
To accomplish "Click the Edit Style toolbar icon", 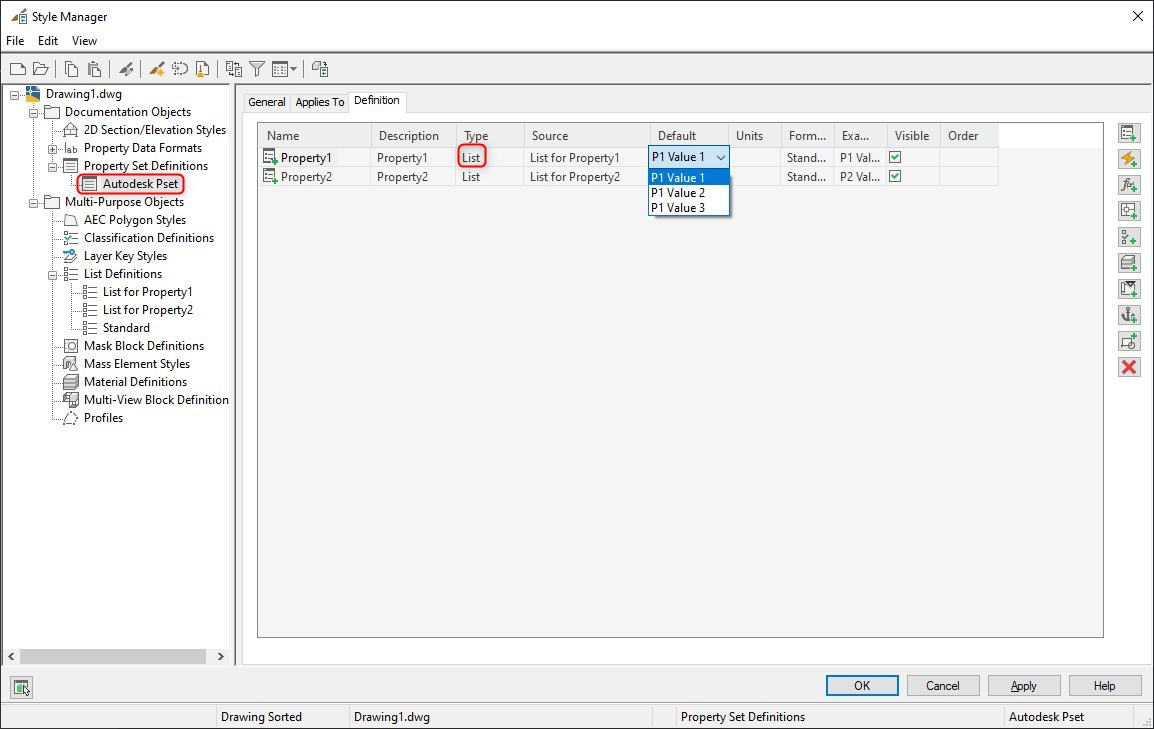I will point(127,69).
